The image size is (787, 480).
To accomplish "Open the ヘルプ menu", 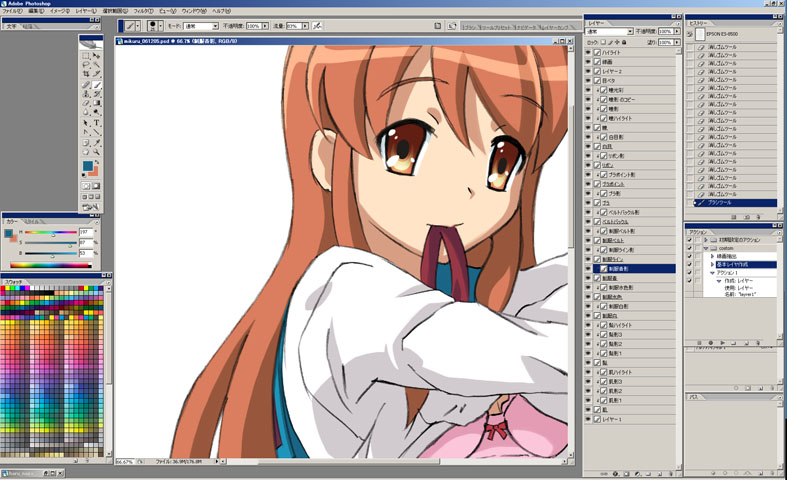I will [x=221, y=11].
